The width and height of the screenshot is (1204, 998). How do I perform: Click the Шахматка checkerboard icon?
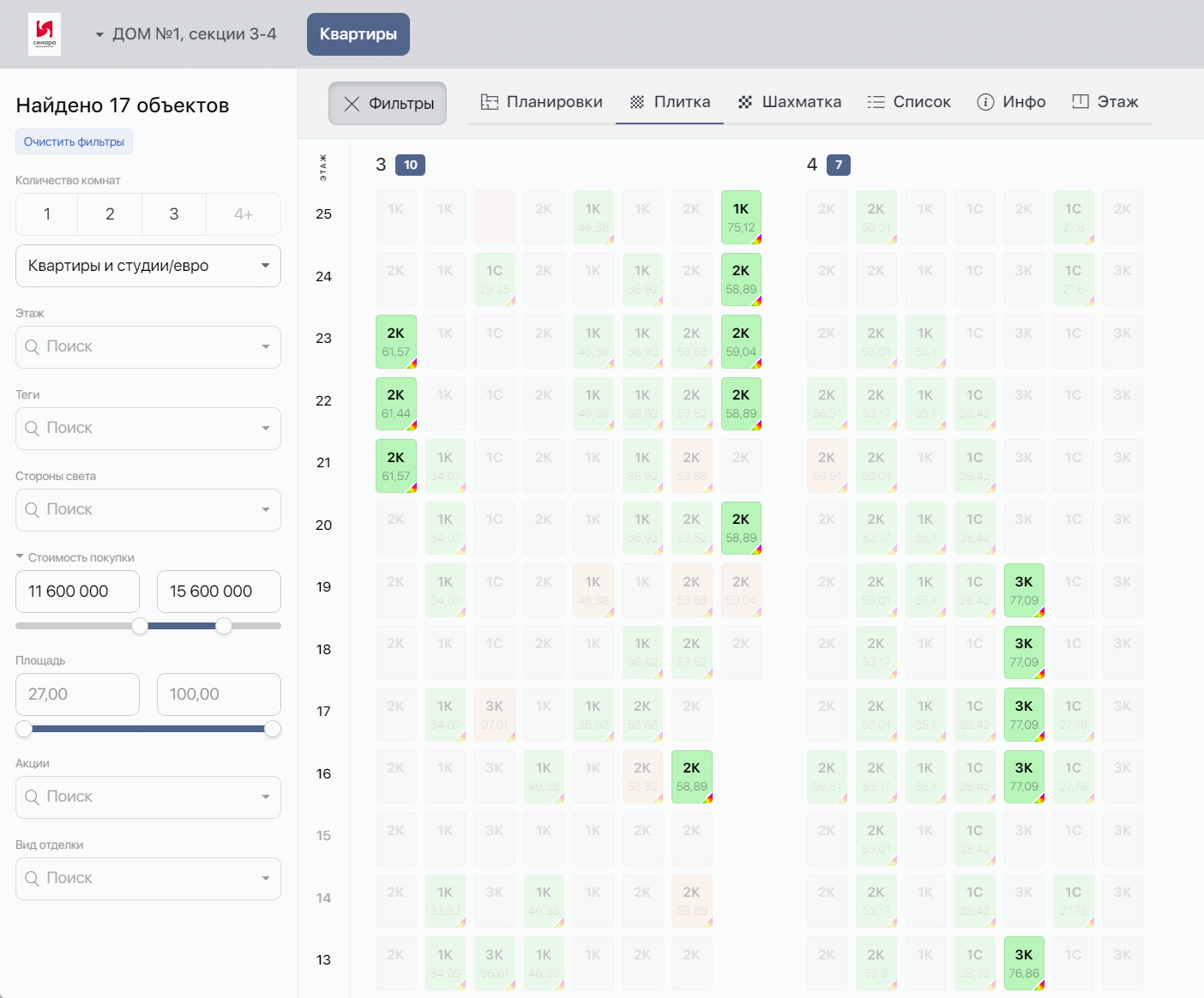745,102
